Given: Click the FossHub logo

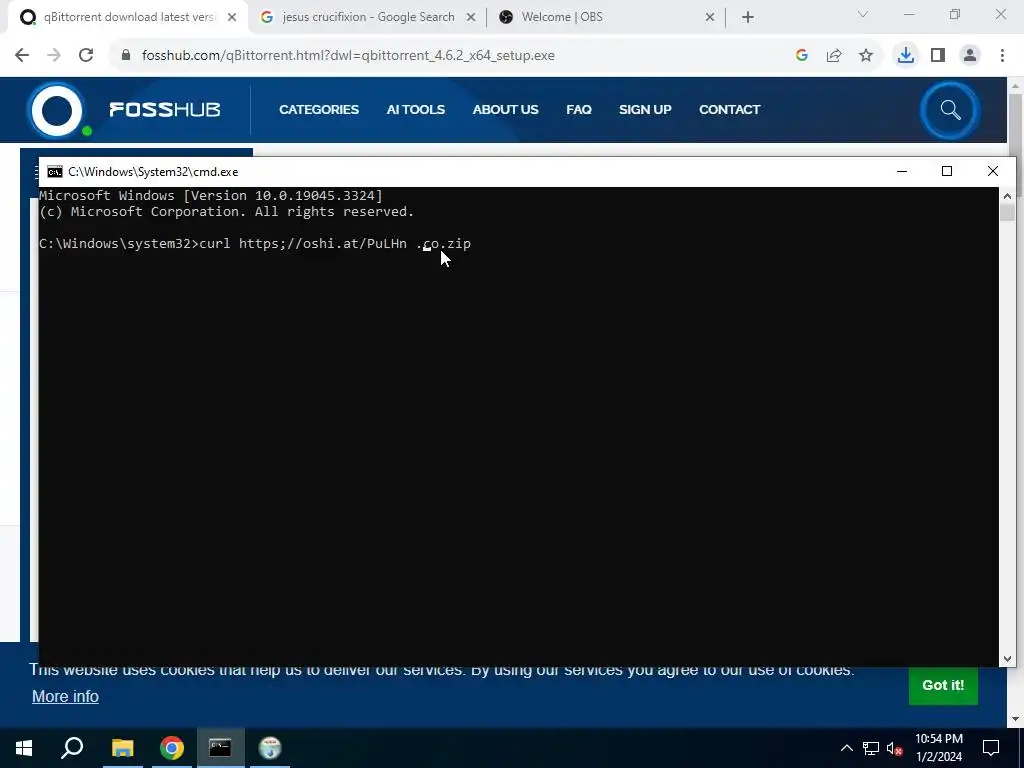Looking at the screenshot, I should click(x=124, y=110).
